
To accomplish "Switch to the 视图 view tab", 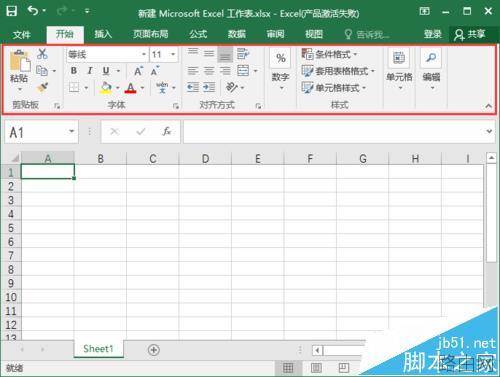I will (x=314, y=34).
